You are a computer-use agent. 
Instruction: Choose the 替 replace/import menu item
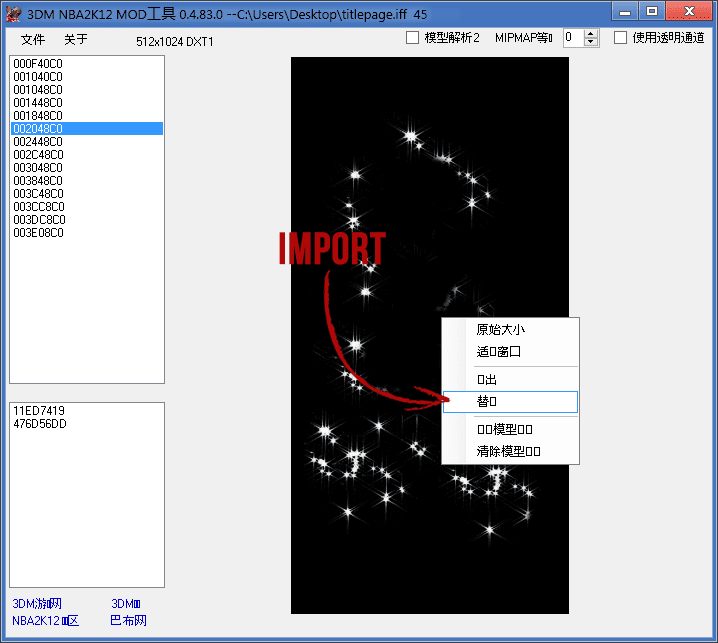[510, 402]
